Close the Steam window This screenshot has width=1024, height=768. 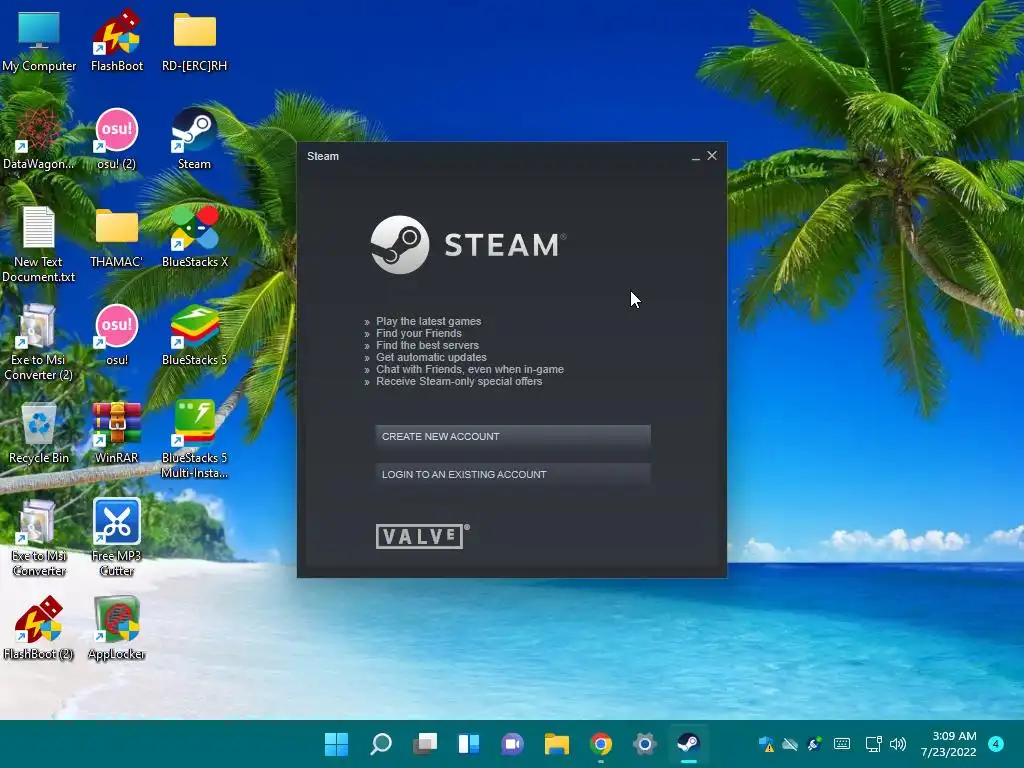click(x=712, y=155)
